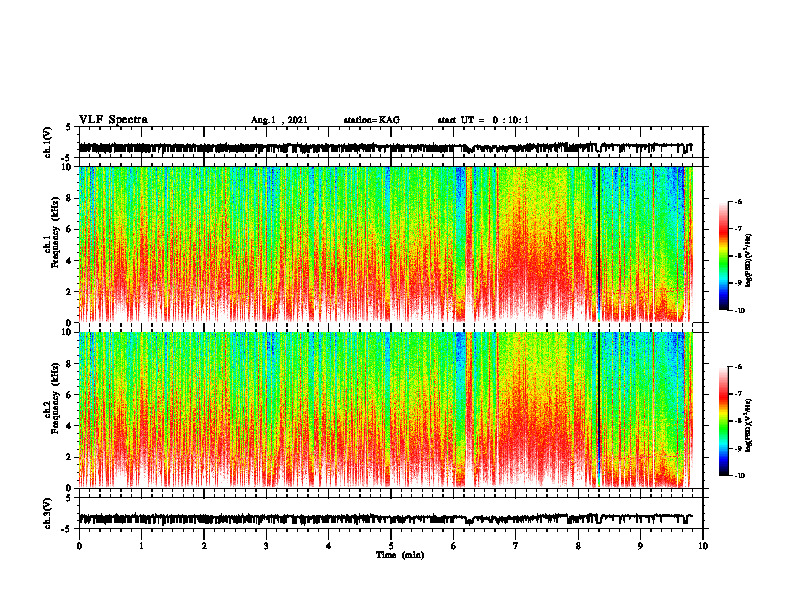Click the ch.1 colorbar log(PSD) units label

[x=749, y=261]
